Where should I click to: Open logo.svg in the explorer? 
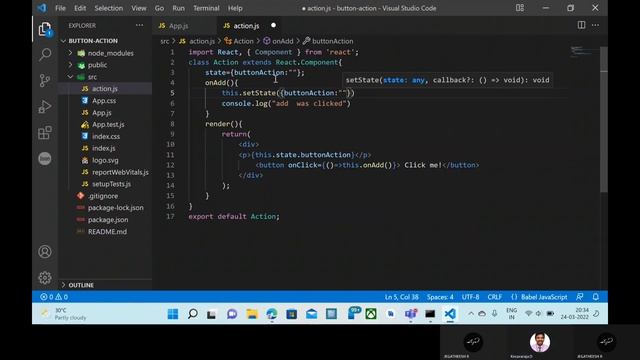(105, 160)
